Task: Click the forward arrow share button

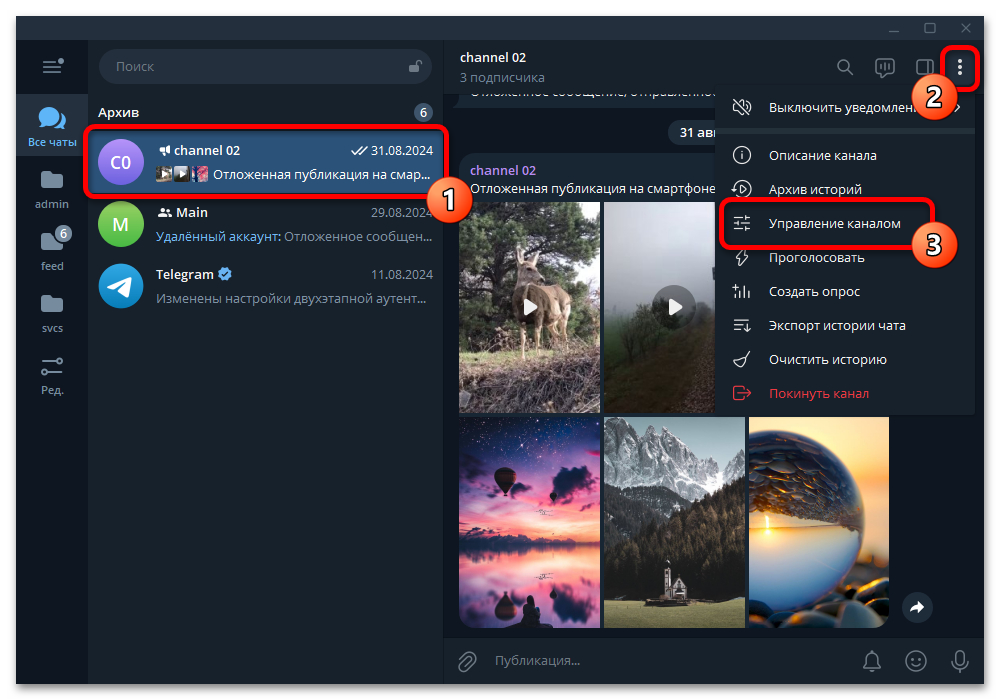Action: [x=917, y=607]
